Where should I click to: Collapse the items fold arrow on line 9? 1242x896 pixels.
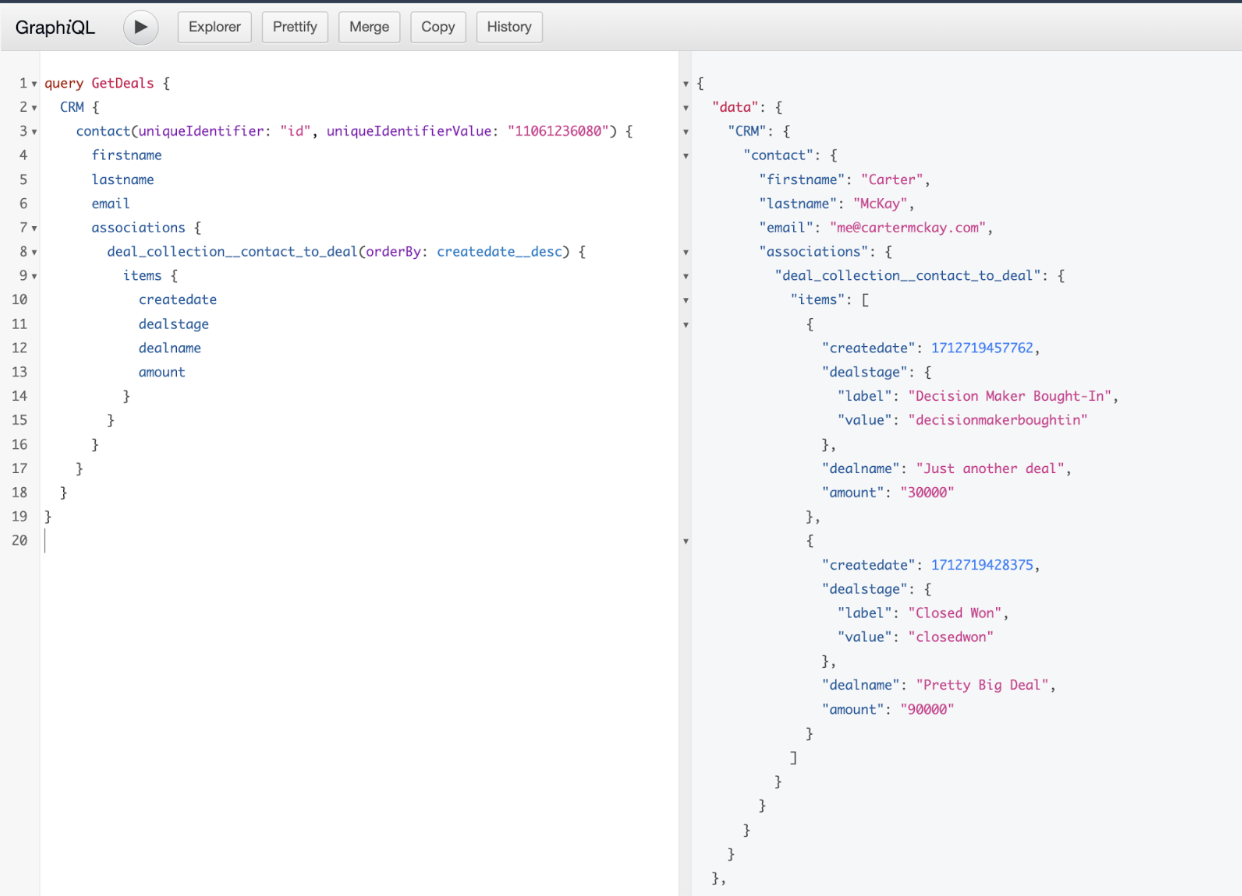point(35,276)
